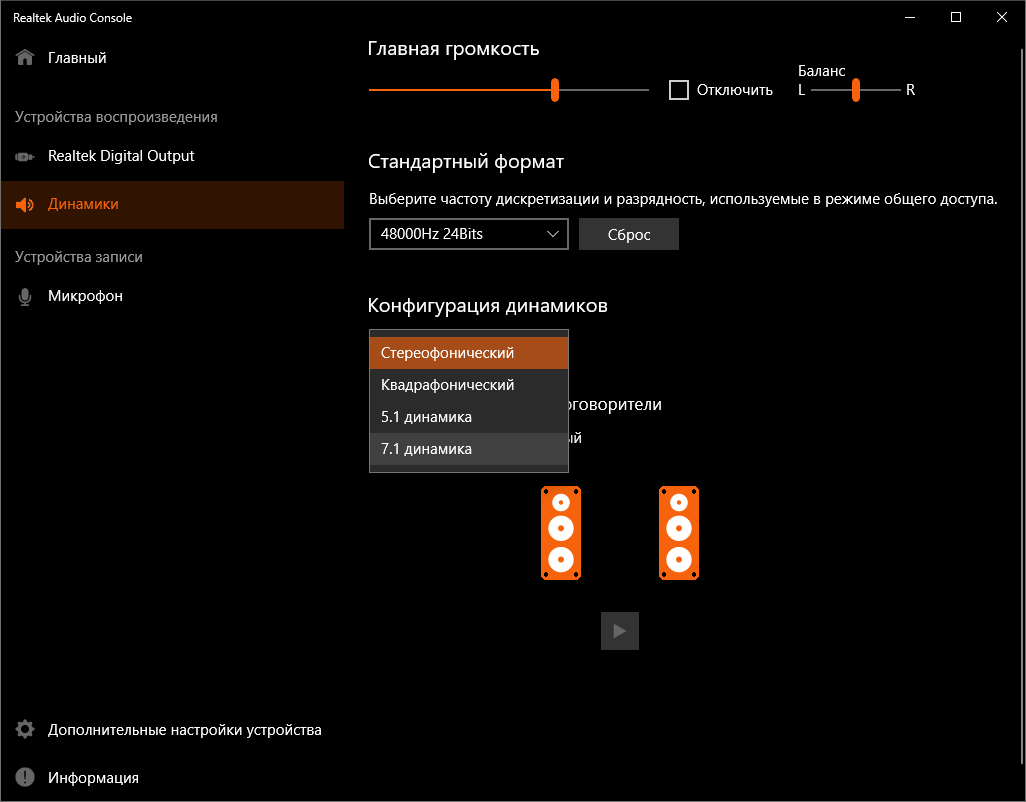Click the right speaker illustration
Viewport: 1026px width, 802px height.
pos(679,533)
